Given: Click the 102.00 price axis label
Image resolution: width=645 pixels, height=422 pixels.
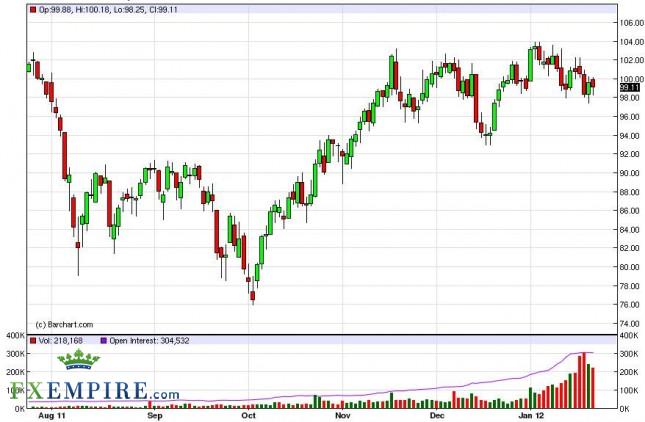Looking at the screenshot, I should pos(632,60).
